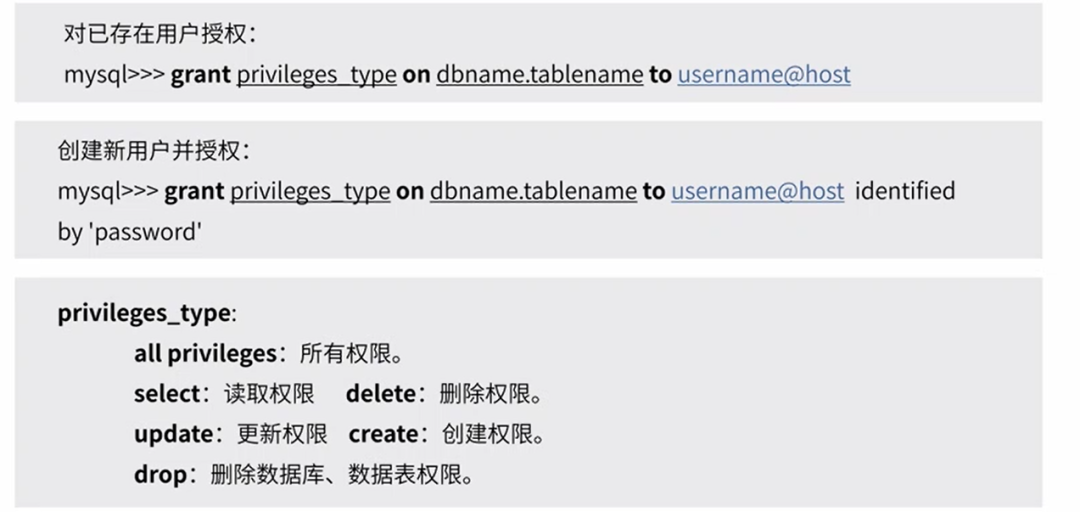Click the bold 'update' privilege keyword
Image resolution: width=1080 pixels, height=512 pixels.
click(x=173, y=434)
